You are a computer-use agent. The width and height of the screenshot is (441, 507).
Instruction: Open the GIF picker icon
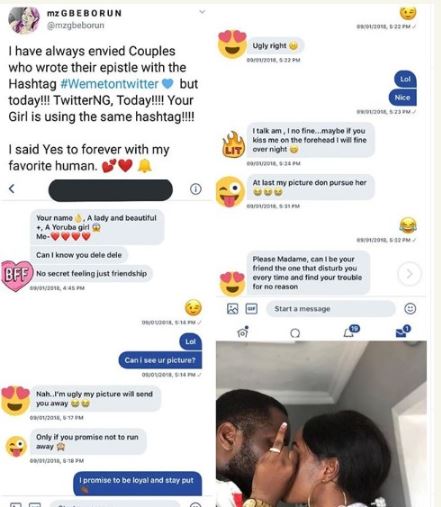[x=251, y=309]
